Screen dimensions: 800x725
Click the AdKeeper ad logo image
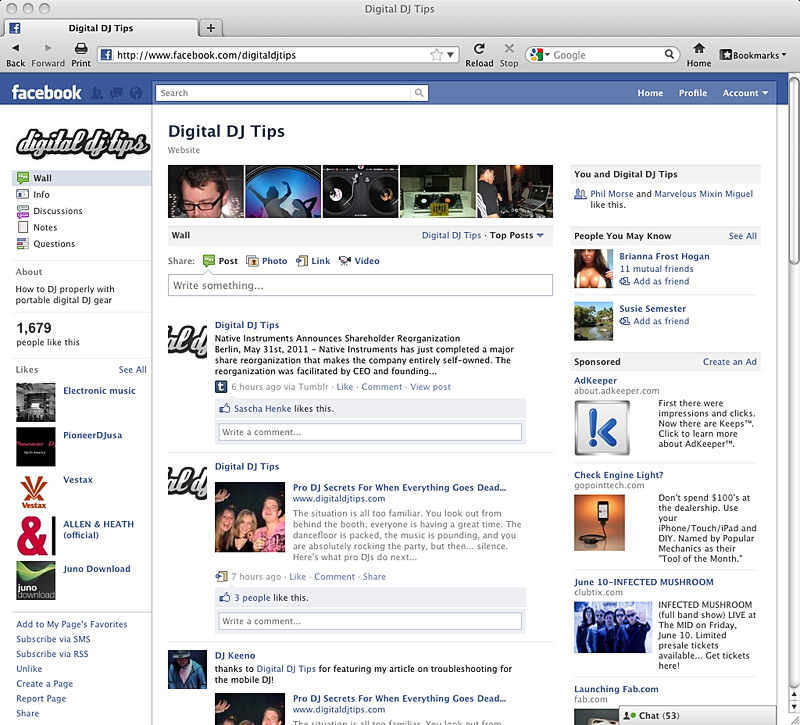(602, 428)
